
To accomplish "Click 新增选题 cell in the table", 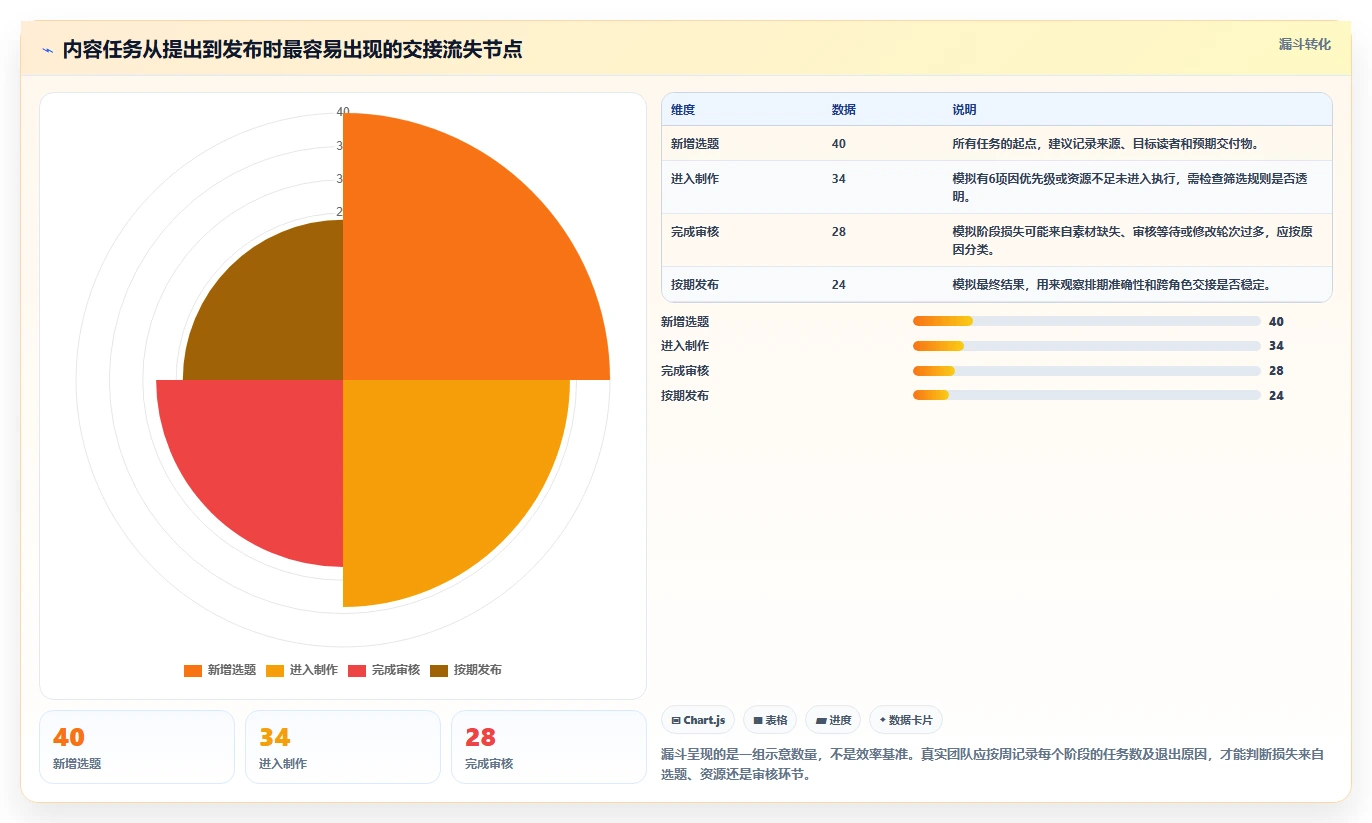I will pos(695,144).
